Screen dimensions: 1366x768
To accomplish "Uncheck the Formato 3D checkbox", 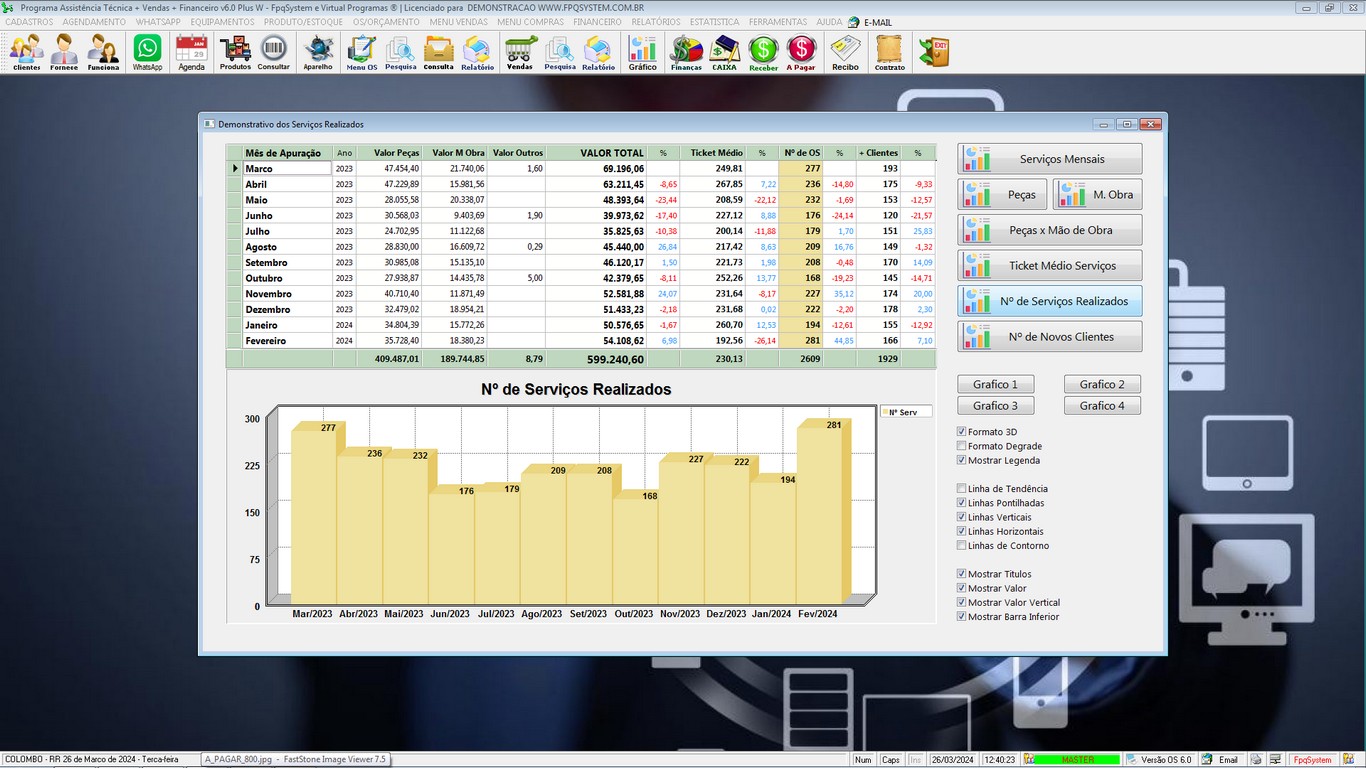I will [962, 432].
